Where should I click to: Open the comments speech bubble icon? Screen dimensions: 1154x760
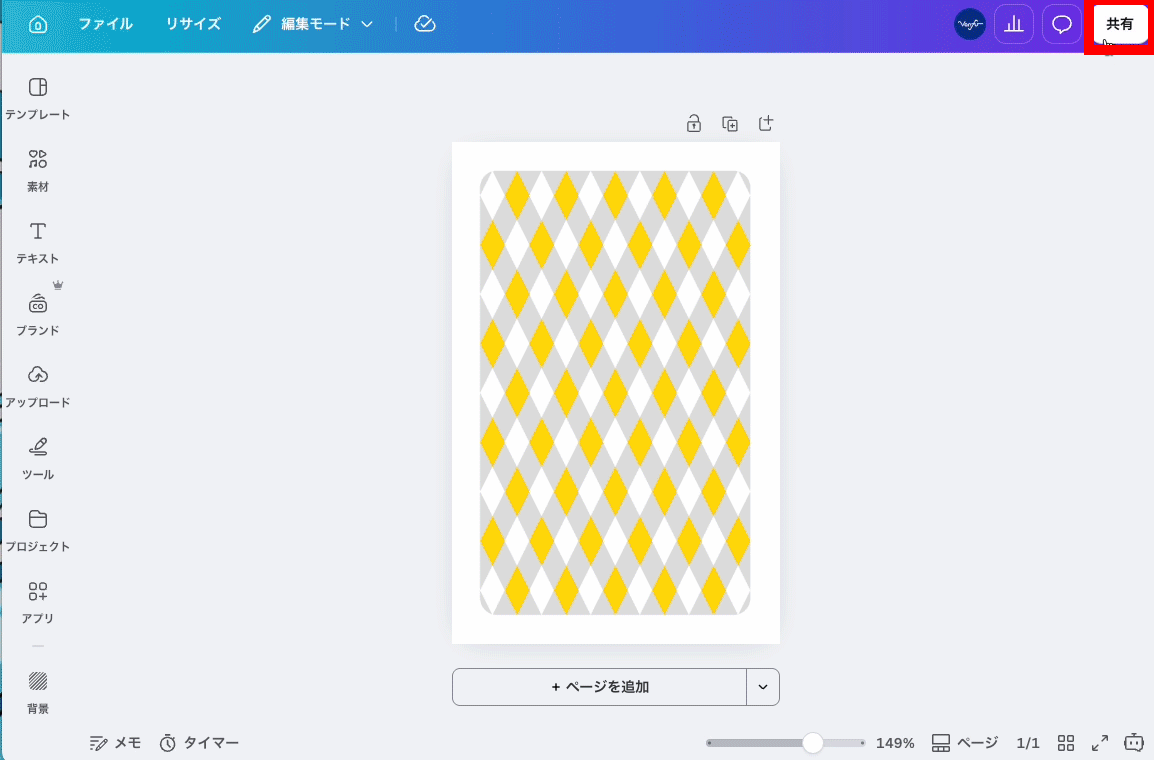click(1061, 24)
